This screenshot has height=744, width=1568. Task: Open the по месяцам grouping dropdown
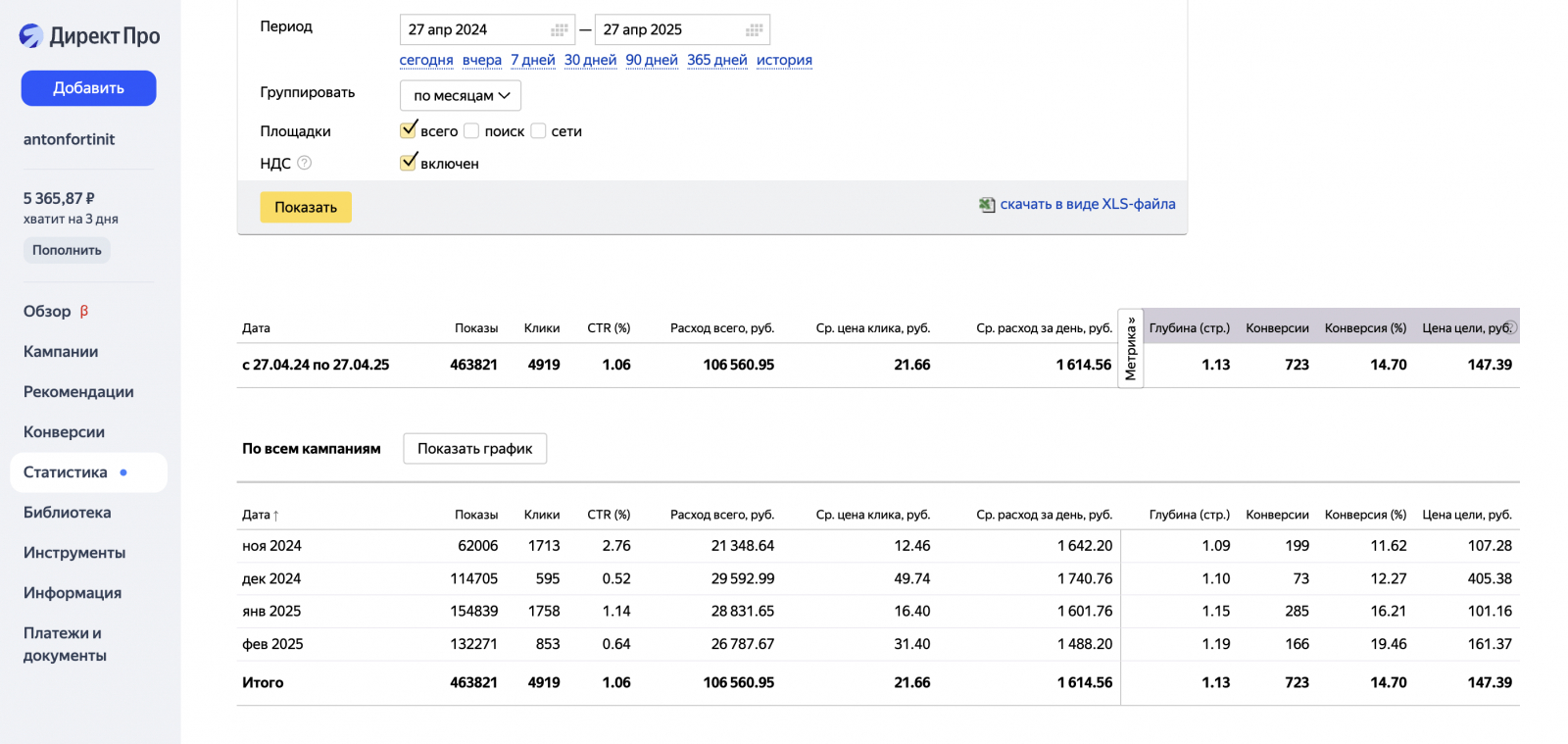coord(461,95)
